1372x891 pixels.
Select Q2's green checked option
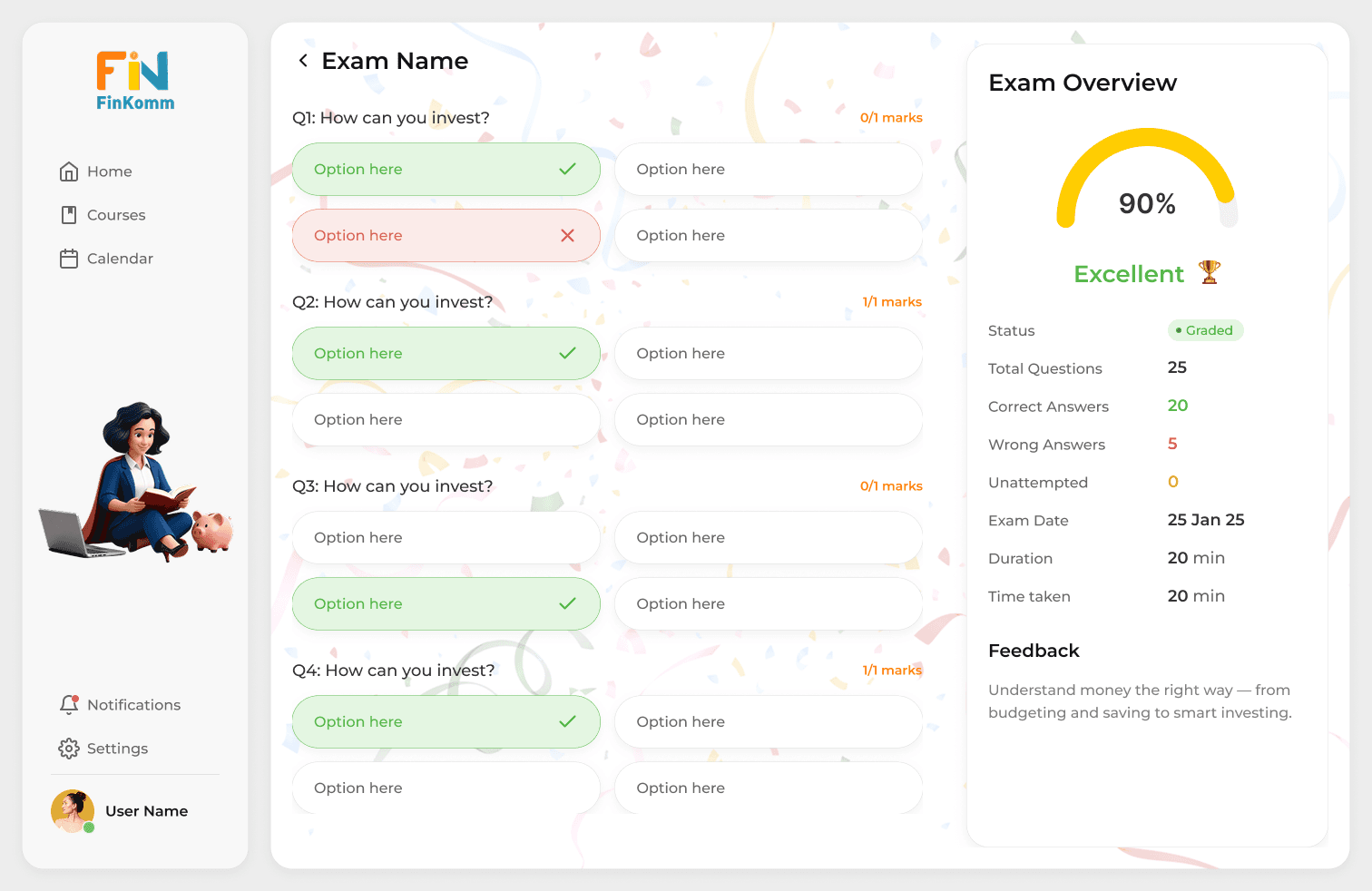[x=446, y=354]
